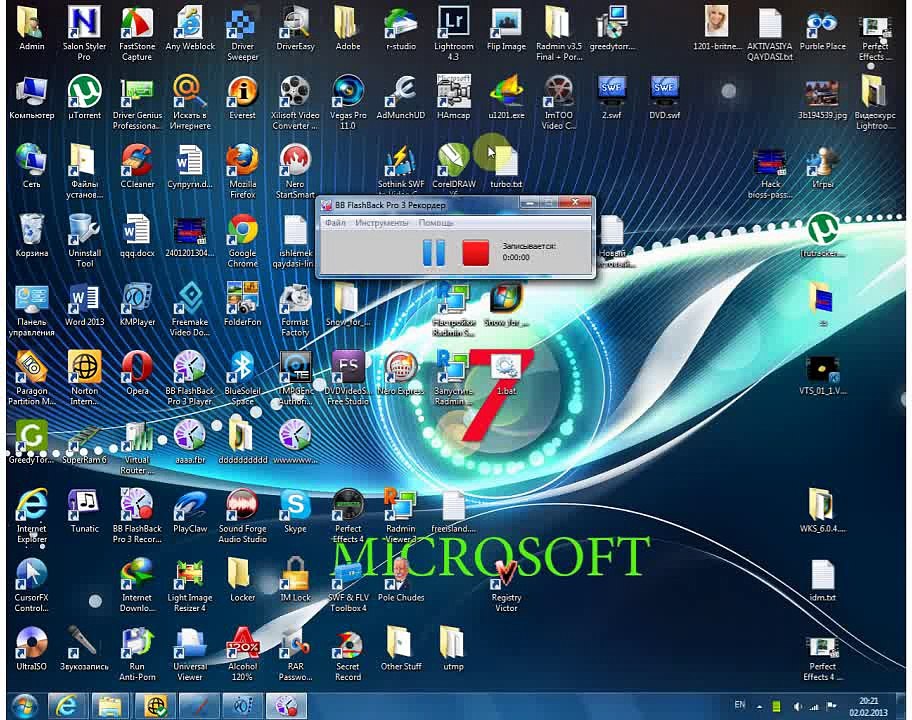Select the Skype desktop icon
The image size is (912, 720).
coord(295,511)
